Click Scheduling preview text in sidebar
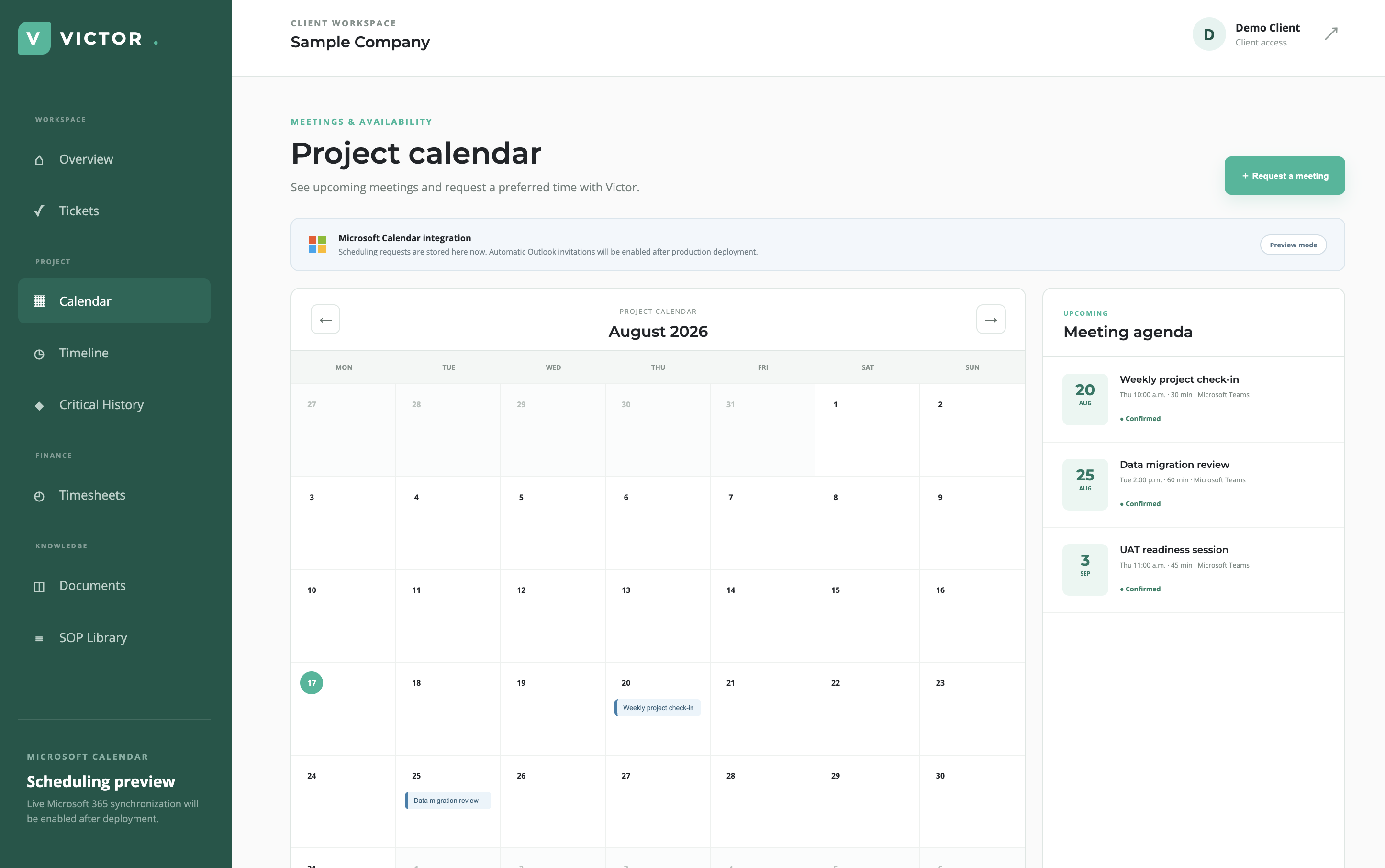 pyautogui.click(x=101, y=781)
